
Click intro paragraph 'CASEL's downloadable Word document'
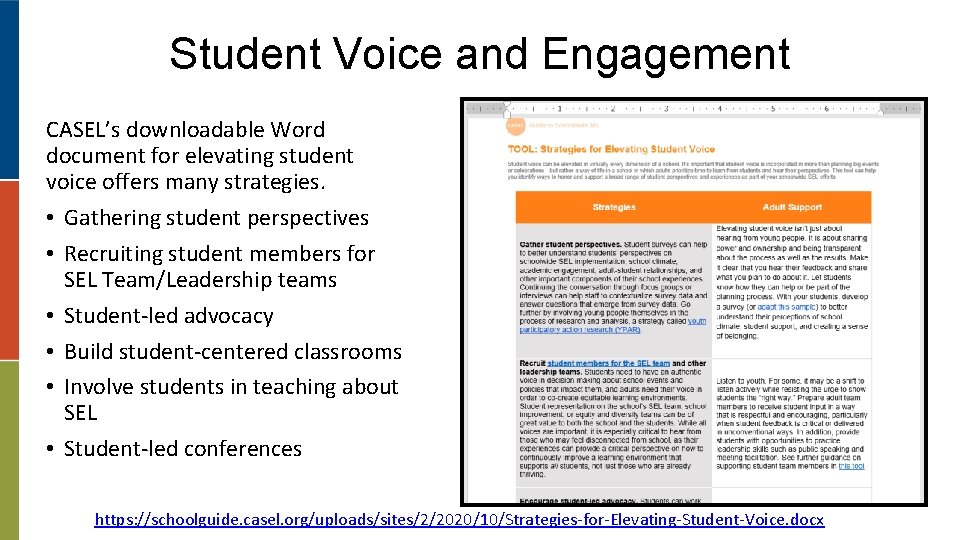(200, 156)
